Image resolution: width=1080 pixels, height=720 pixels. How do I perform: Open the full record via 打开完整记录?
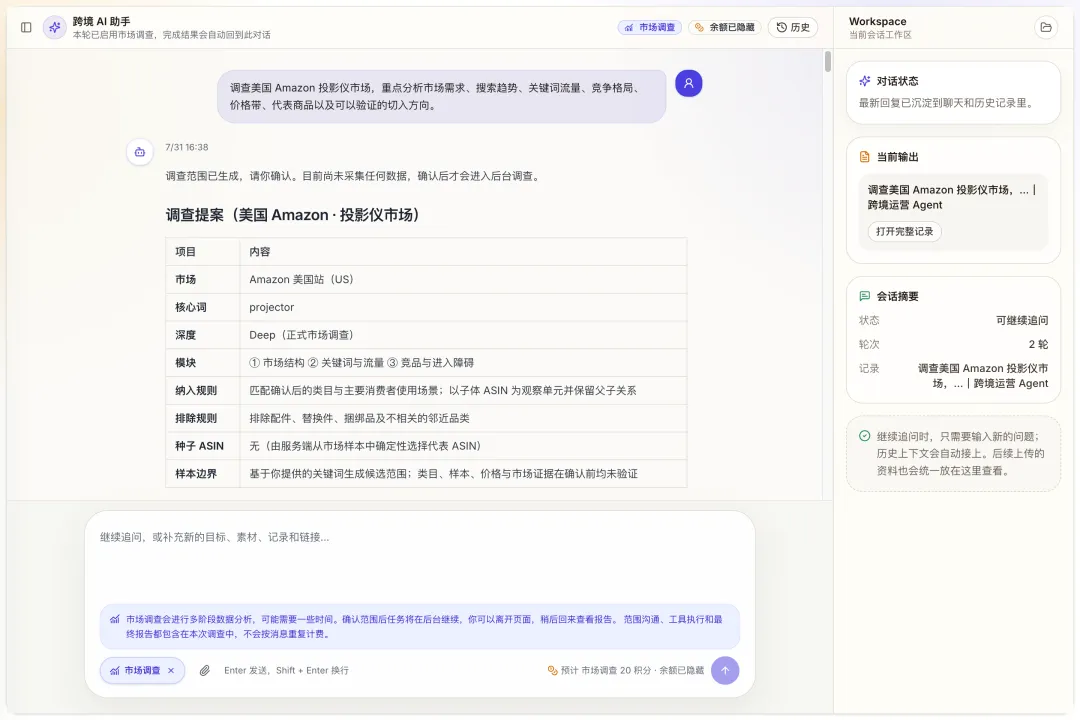pyautogui.click(x=904, y=232)
